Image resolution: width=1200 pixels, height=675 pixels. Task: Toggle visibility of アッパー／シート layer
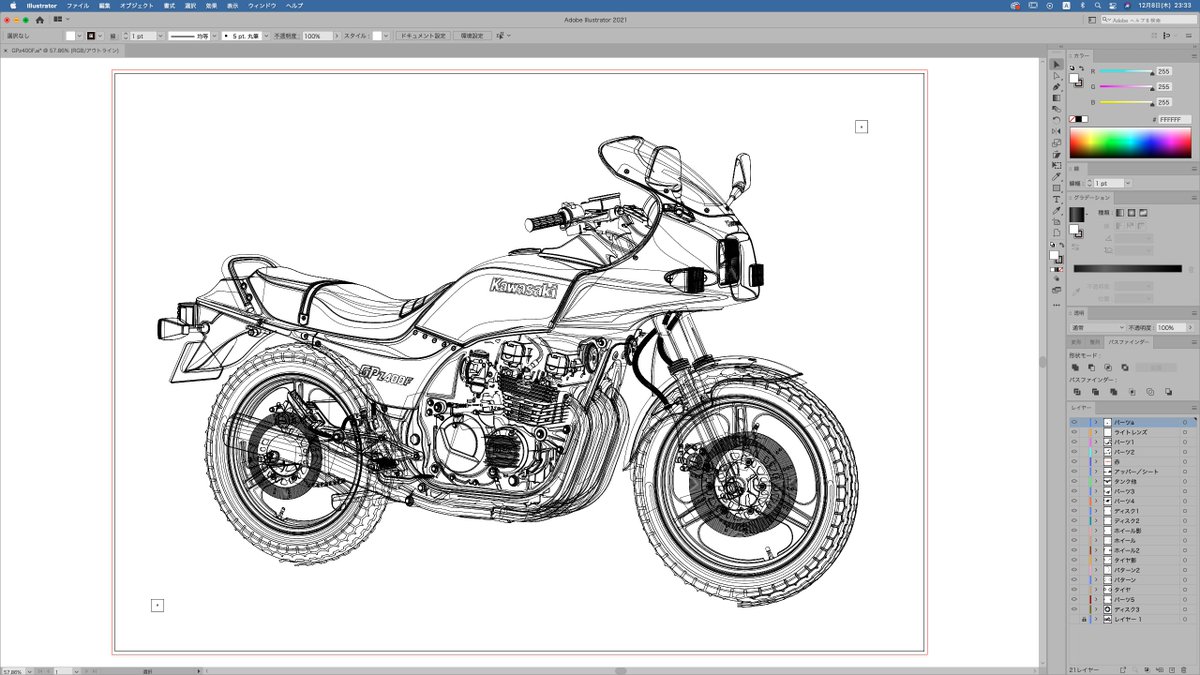(1074, 471)
